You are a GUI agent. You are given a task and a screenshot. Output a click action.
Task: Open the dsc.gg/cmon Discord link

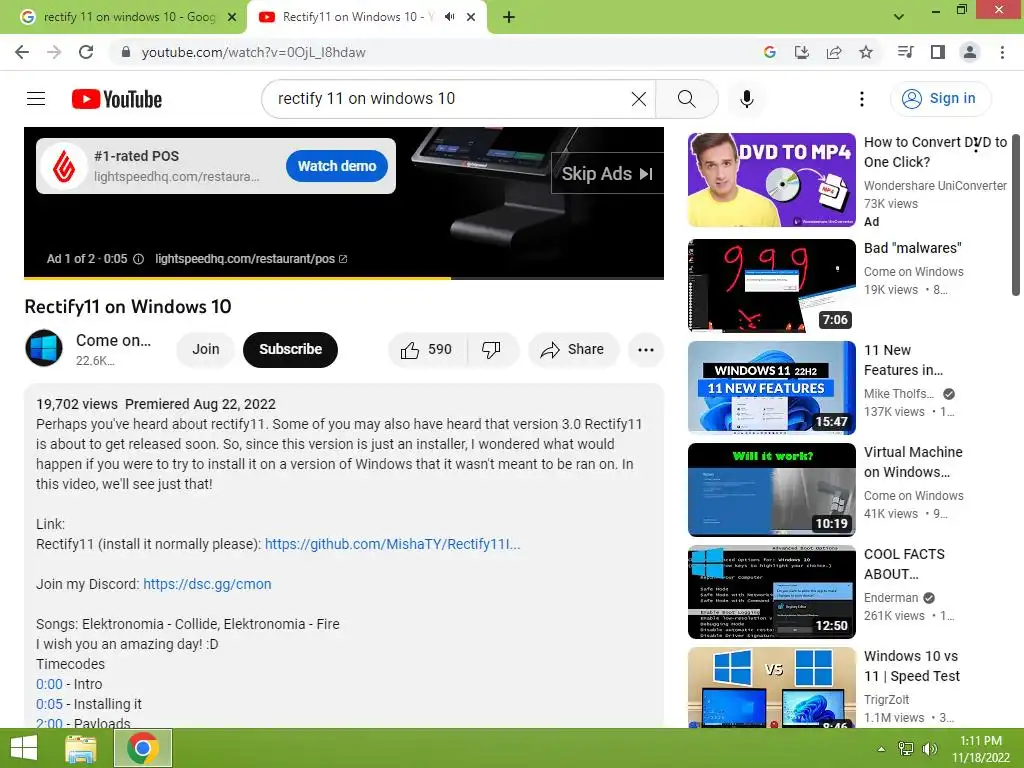coord(207,584)
